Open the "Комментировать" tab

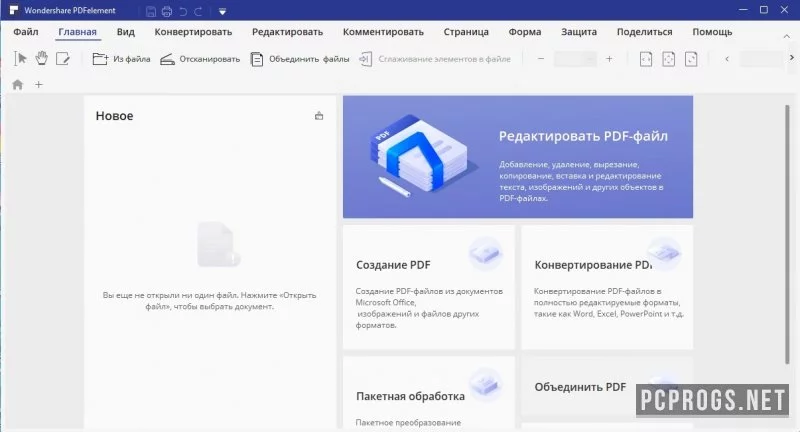coord(383,32)
